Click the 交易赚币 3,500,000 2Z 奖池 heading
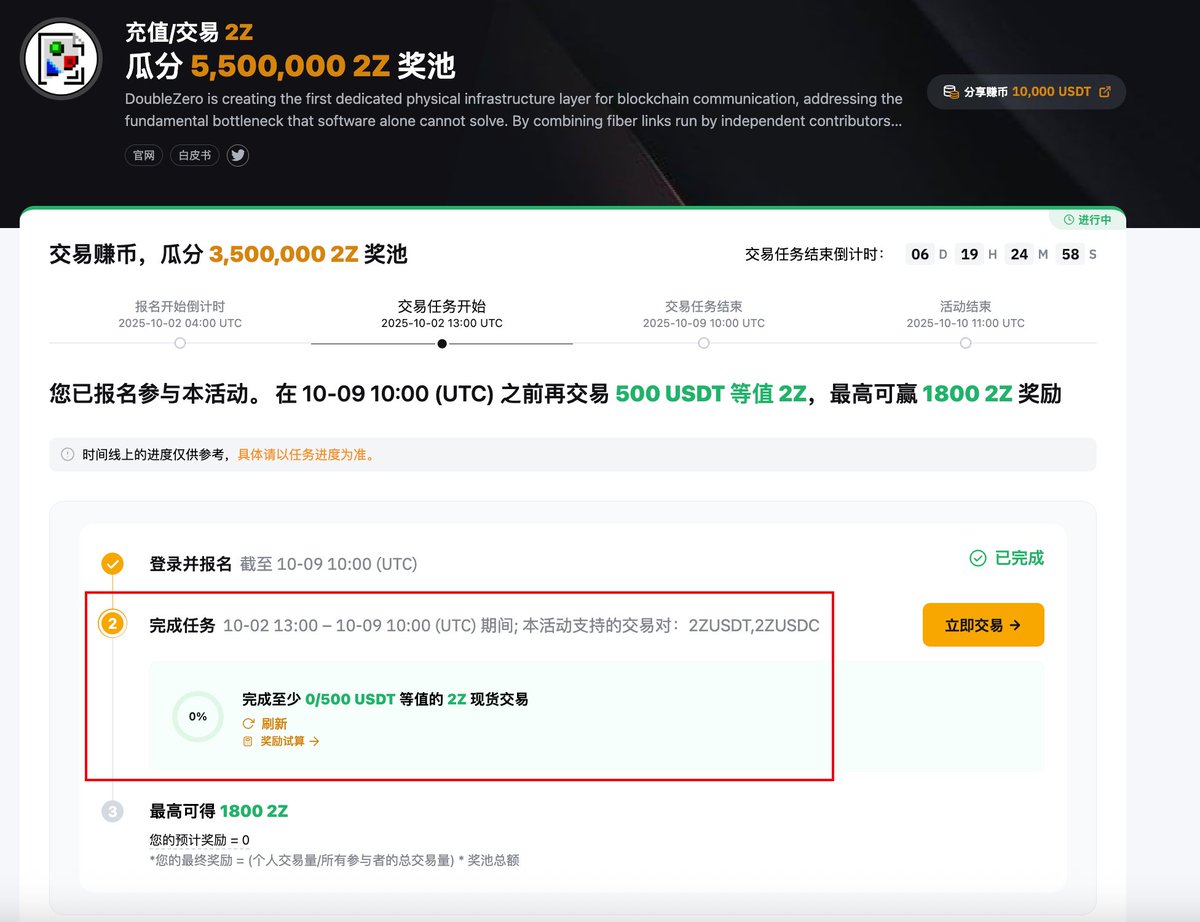 228,254
